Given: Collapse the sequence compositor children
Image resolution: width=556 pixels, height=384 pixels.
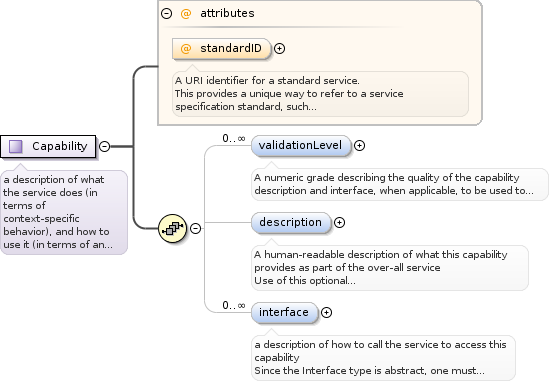Looking at the screenshot, I should (196, 228).
